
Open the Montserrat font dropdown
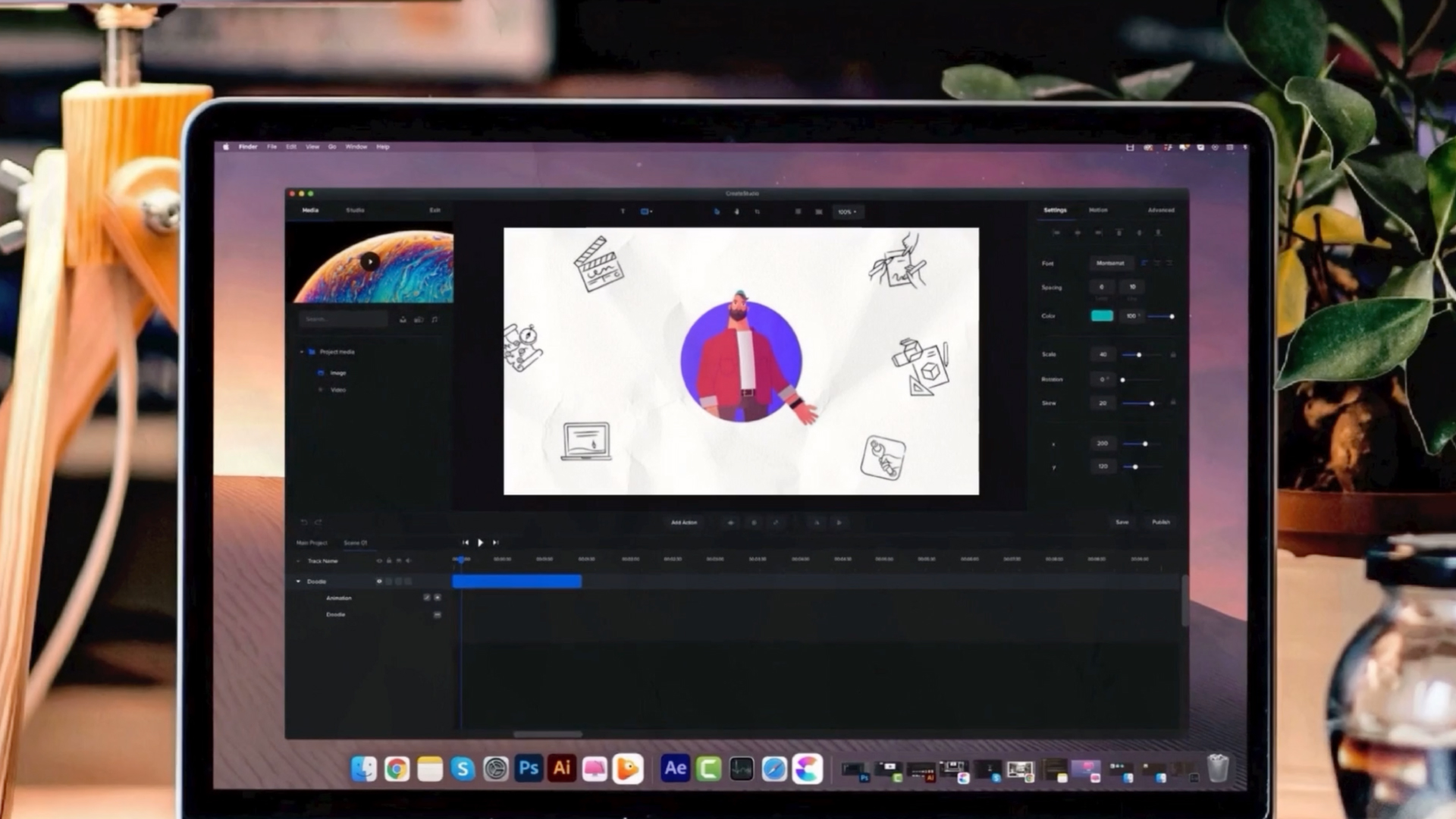[1112, 263]
